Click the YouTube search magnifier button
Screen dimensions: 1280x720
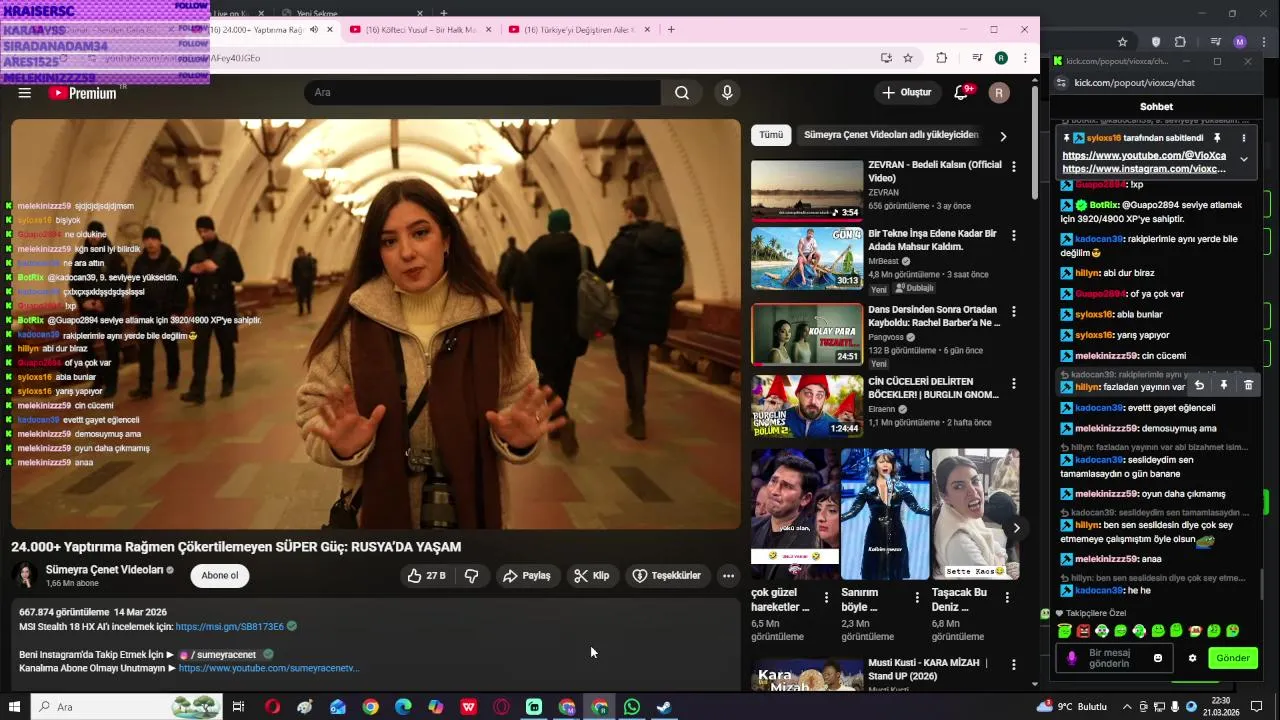[681, 93]
